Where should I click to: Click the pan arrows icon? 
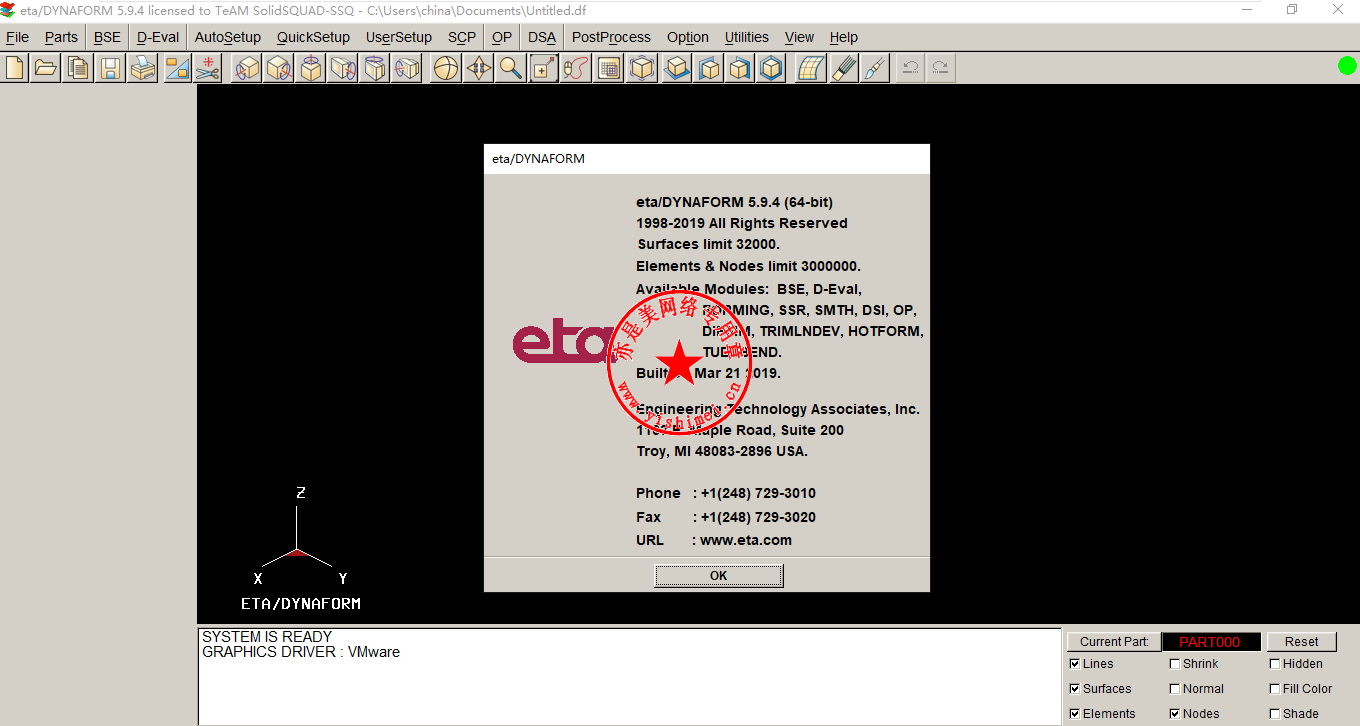(x=479, y=68)
